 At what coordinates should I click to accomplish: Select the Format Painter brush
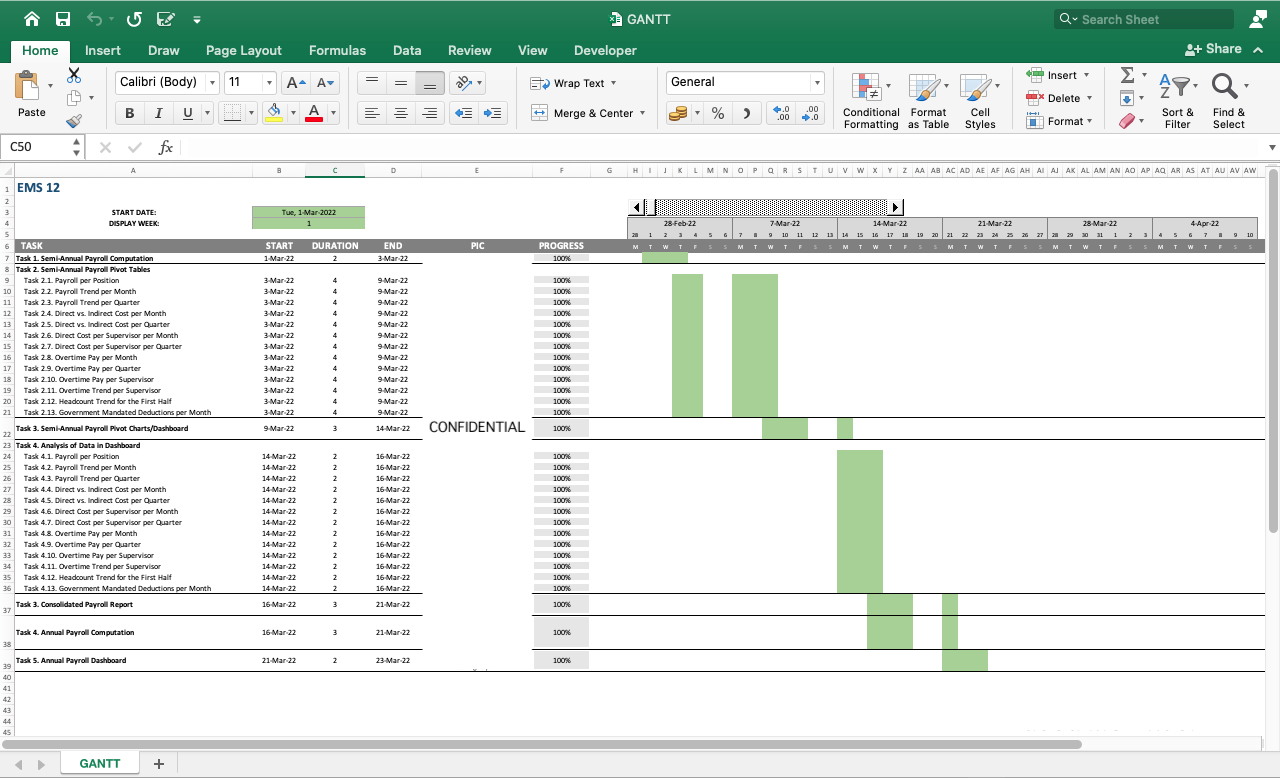pos(74,121)
